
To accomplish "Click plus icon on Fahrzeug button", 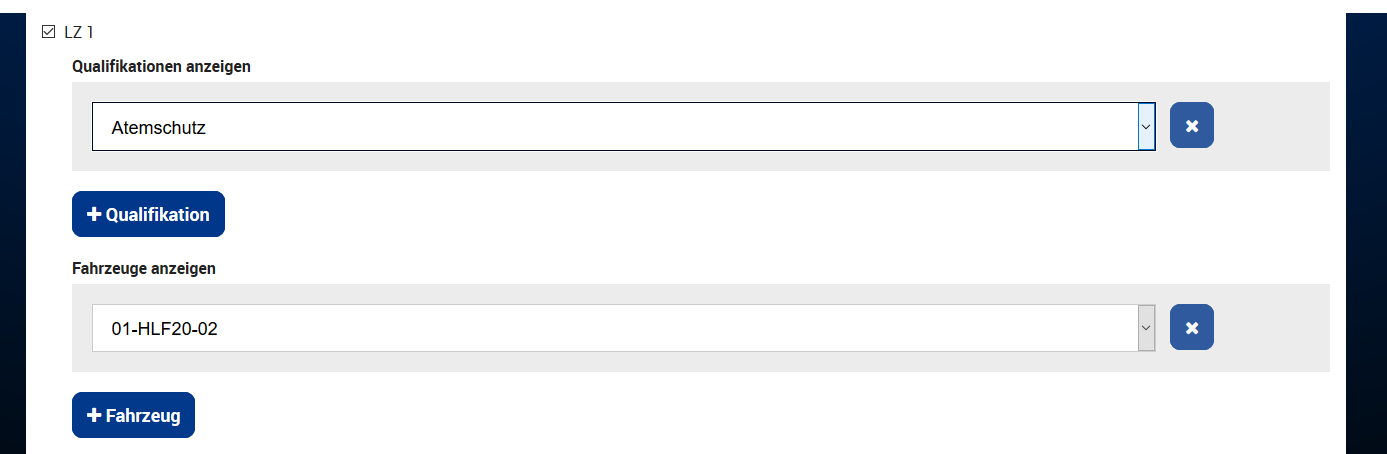I will click(94, 416).
